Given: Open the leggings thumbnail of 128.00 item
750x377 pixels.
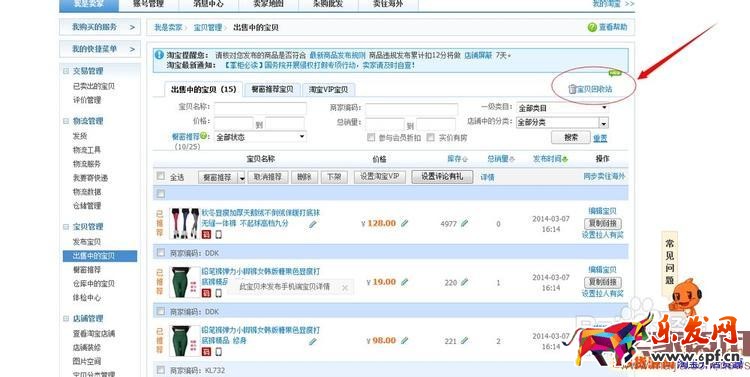Looking at the screenshot, I should 184,223.
